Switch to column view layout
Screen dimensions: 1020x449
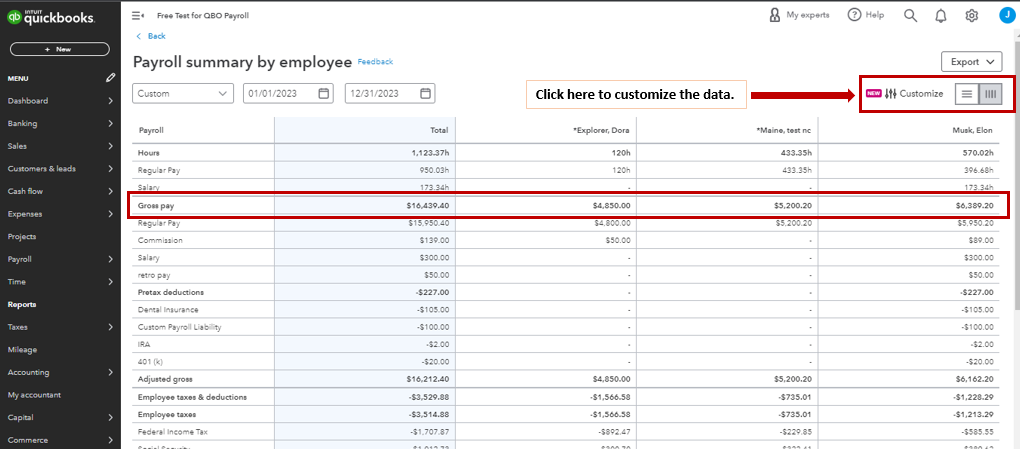[x=990, y=94]
